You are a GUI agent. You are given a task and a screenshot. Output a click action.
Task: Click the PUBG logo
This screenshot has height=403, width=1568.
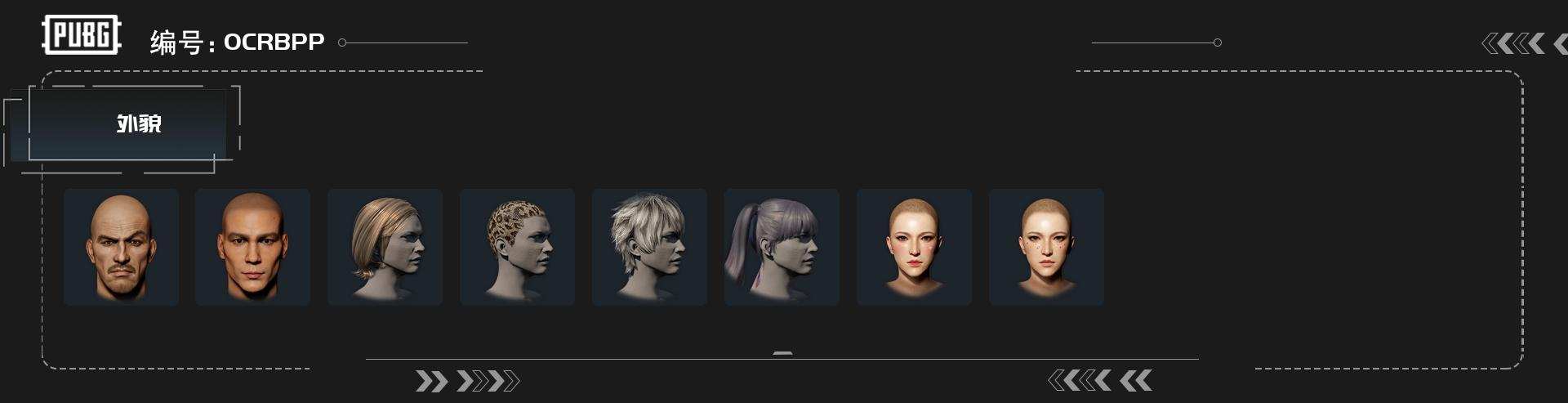[x=82, y=35]
